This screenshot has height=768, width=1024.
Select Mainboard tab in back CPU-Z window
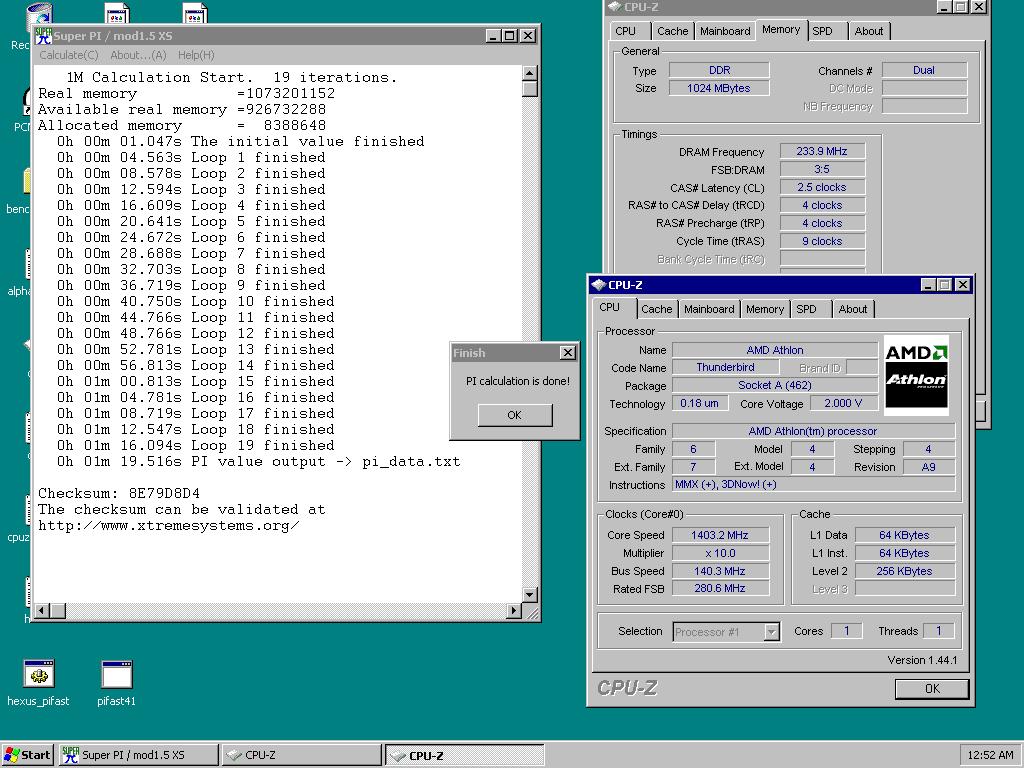coord(725,31)
